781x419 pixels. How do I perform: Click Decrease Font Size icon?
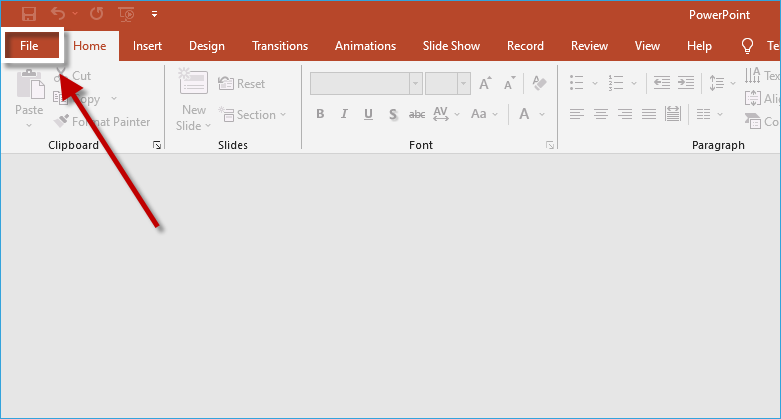point(510,83)
